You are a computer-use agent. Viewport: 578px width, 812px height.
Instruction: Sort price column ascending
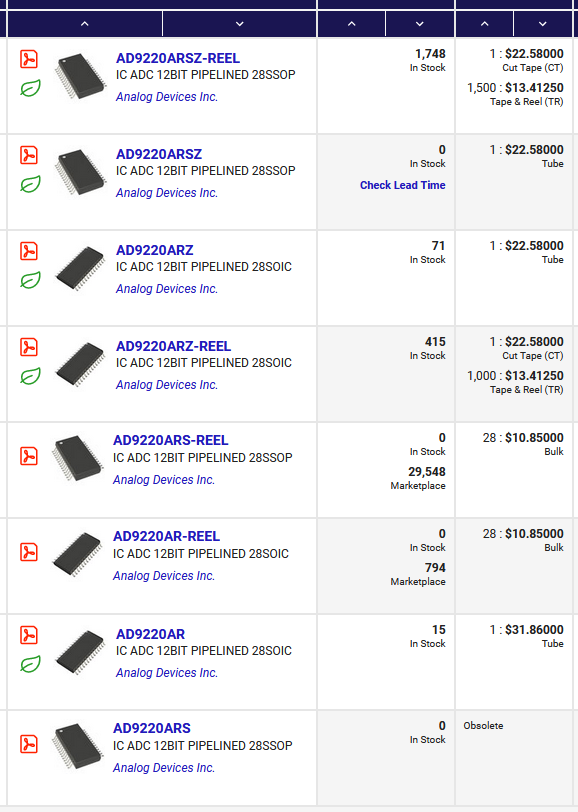point(484,24)
